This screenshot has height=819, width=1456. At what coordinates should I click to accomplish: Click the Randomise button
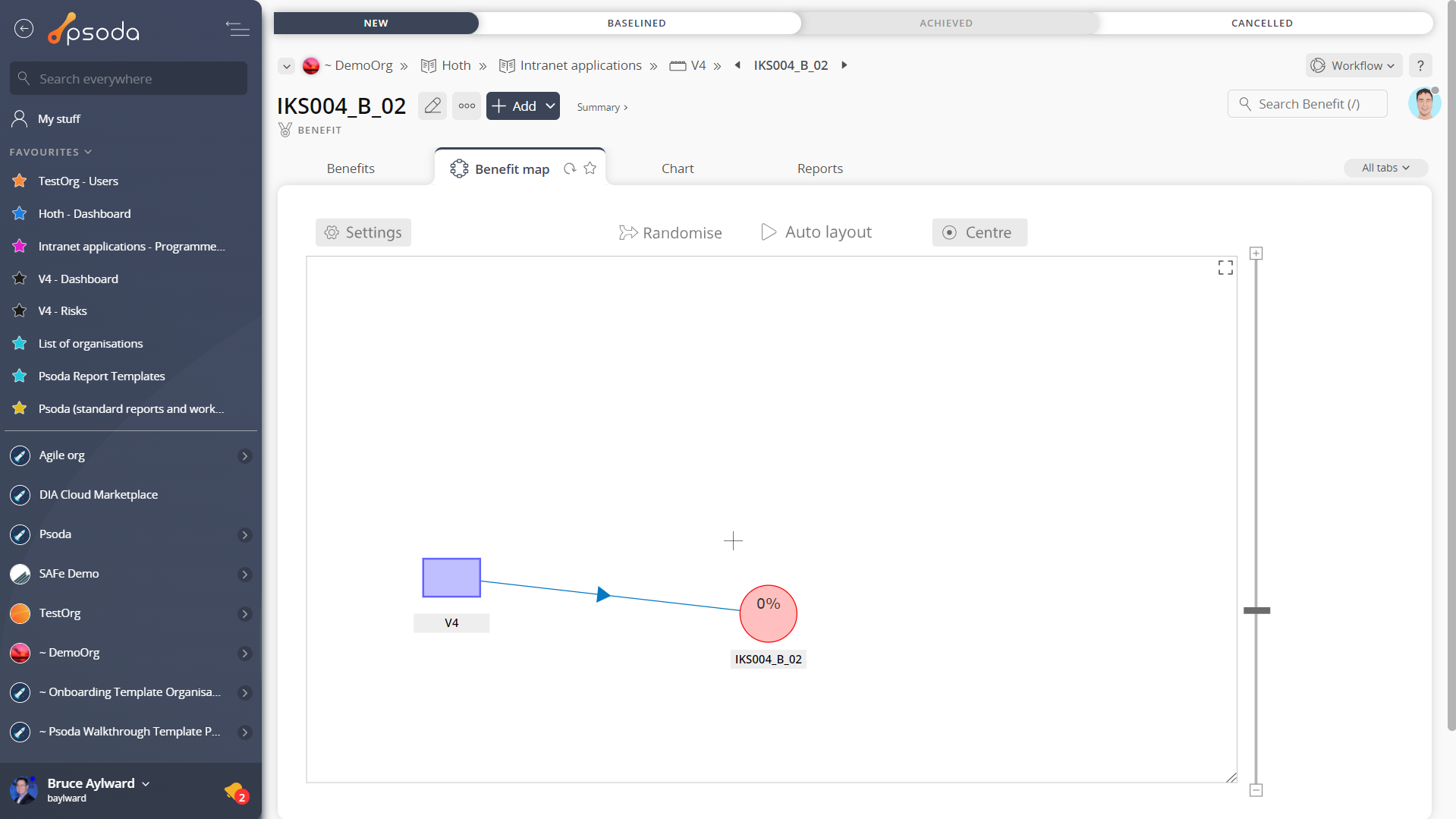(x=670, y=232)
